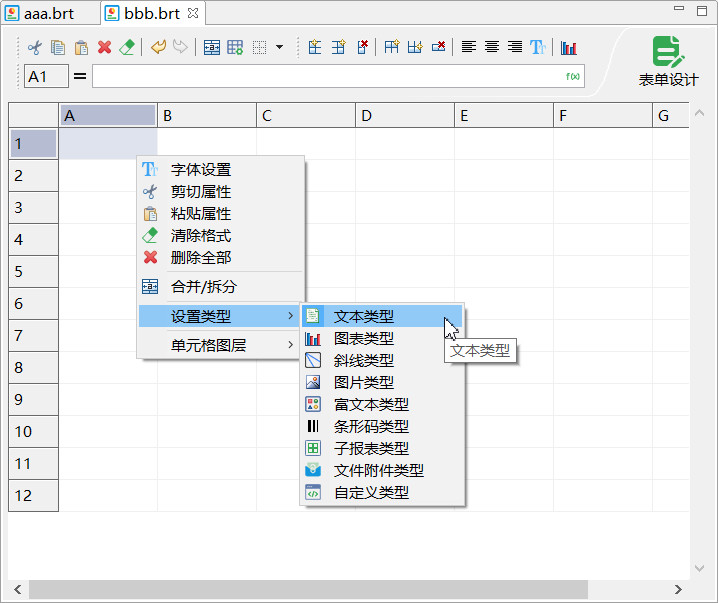Screen dimensions: 718x603
Task: Click the font settings toolbar icon
Action: coord(538,47)
